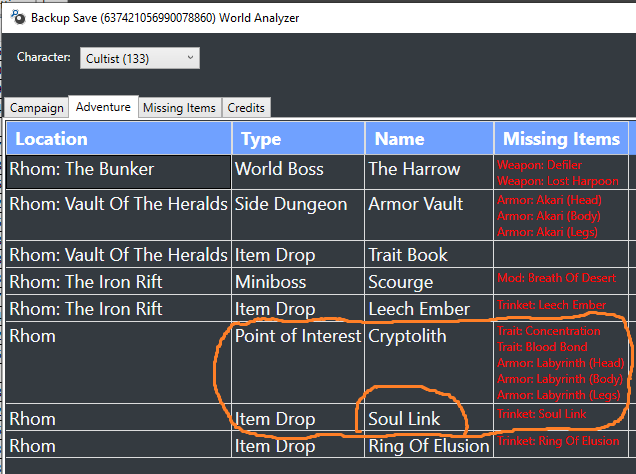Click the World Analyzer app icon in title bar

coord(18,17)
